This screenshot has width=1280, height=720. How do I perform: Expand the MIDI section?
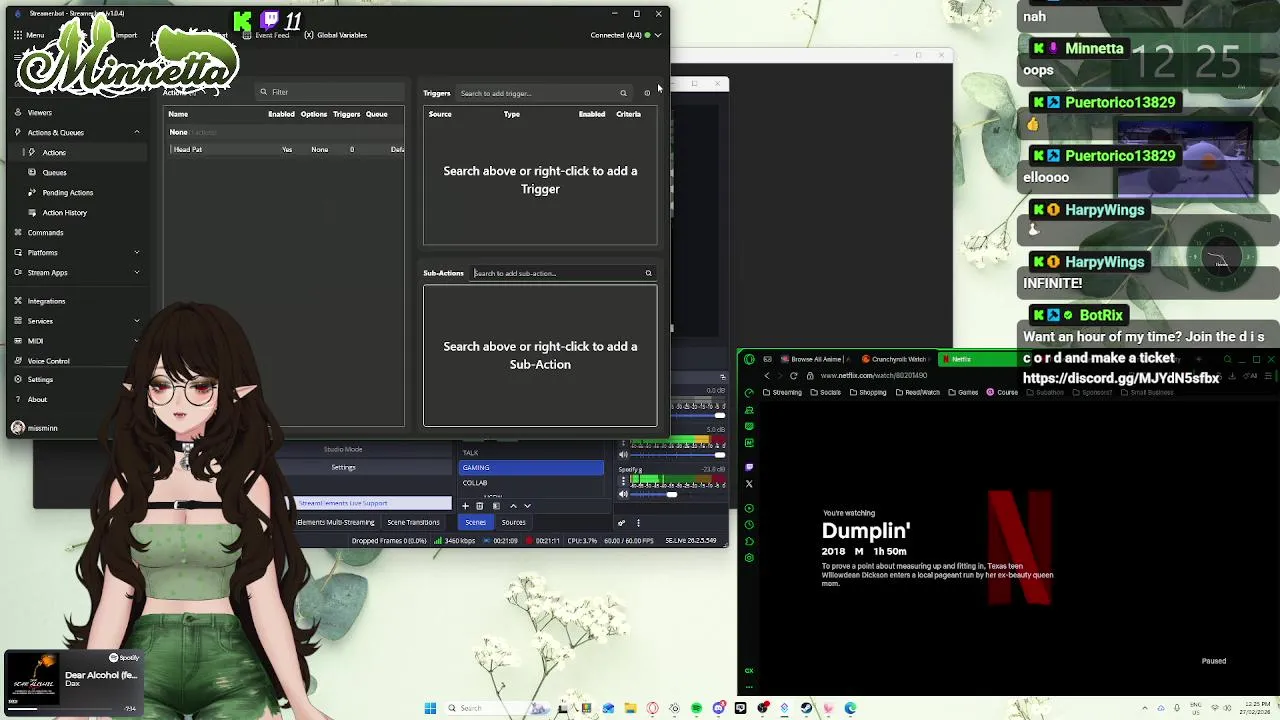click(137, 341)
